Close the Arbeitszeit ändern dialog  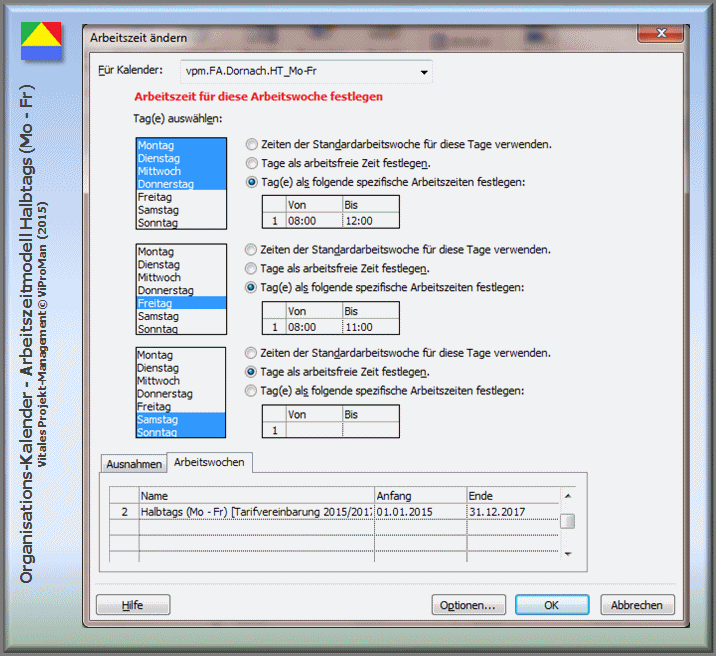661,34
